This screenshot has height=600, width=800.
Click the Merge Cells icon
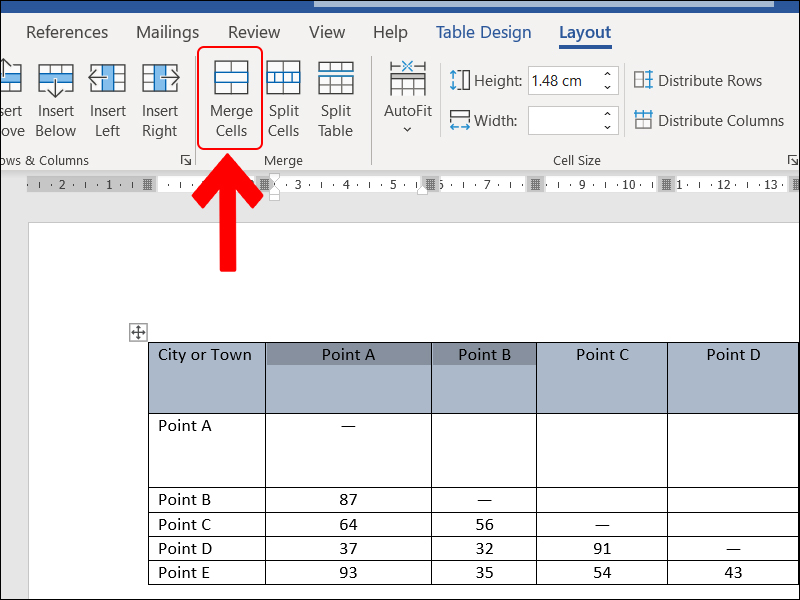231,99
